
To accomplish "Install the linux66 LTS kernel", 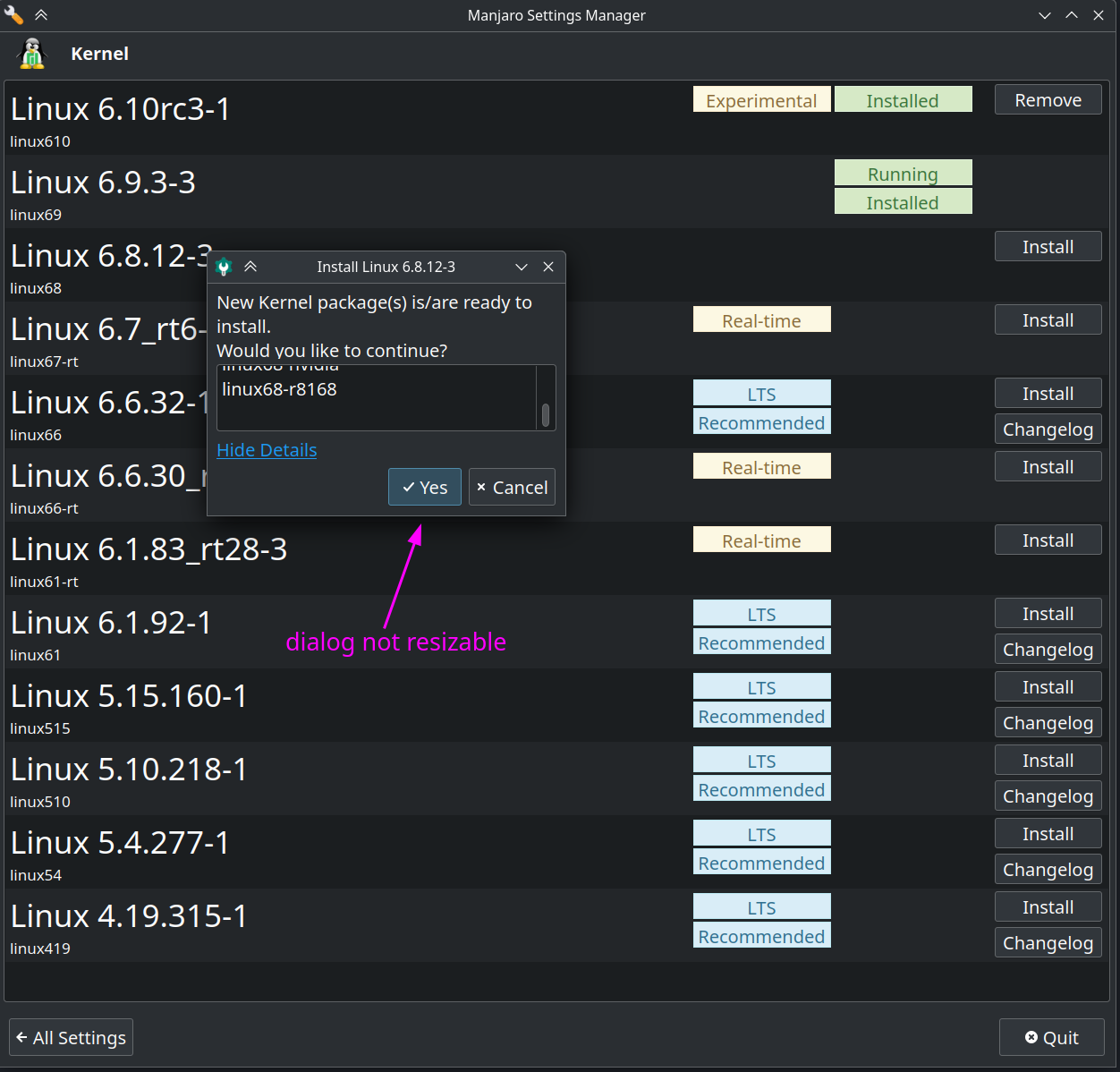I will click(x=1048, y=394).
